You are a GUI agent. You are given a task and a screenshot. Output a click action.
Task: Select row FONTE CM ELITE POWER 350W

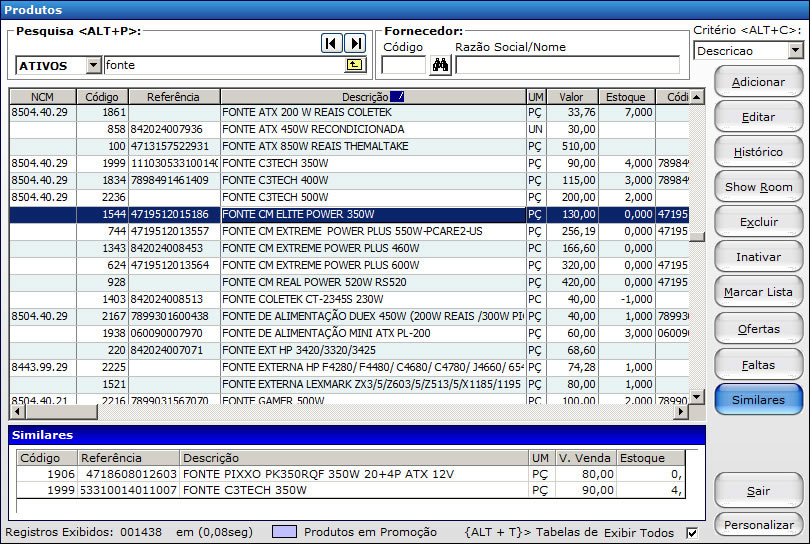pyautogui.click(x=349, y=214)
